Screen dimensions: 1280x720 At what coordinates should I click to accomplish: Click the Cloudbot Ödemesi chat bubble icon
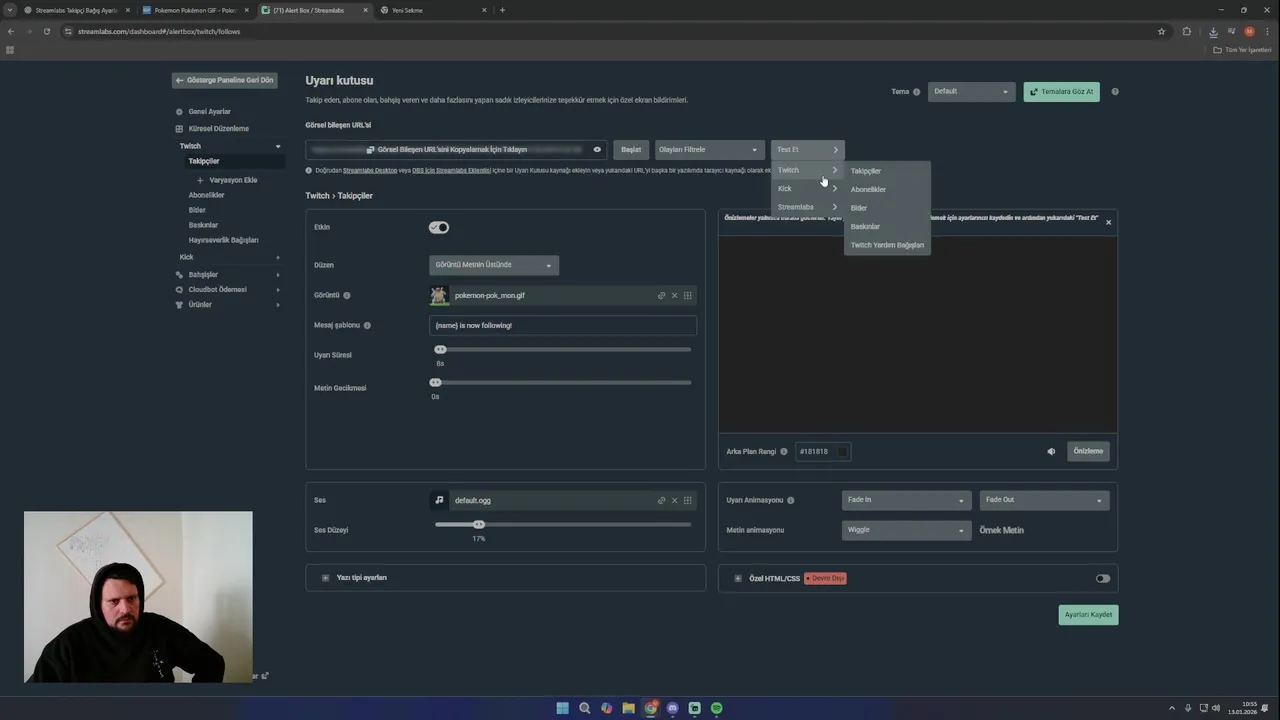tap(179, 290)
